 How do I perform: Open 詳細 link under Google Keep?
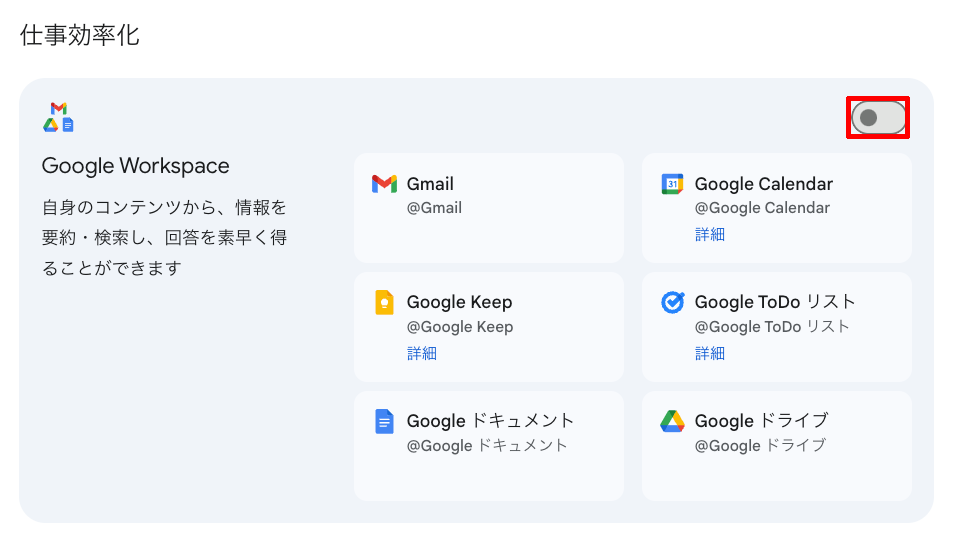422,353
